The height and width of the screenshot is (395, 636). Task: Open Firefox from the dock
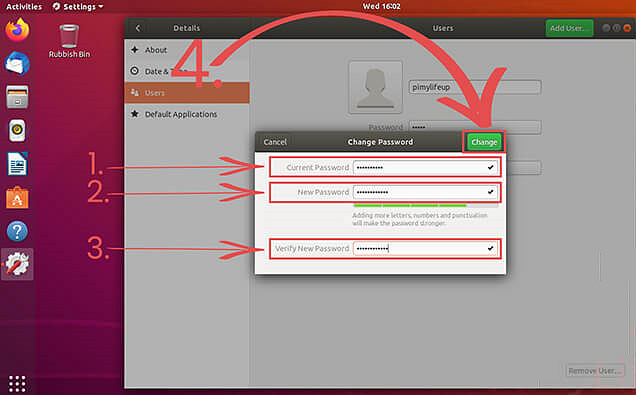[x=17, y=30]
